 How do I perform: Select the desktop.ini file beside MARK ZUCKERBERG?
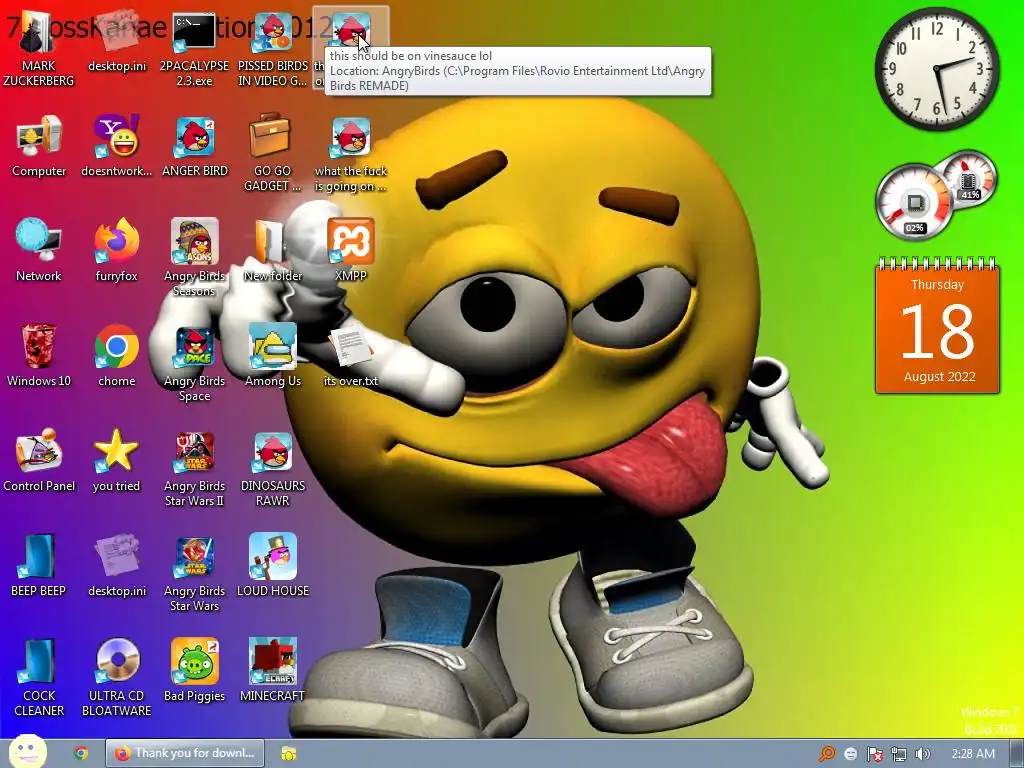(x=117, y=42)
